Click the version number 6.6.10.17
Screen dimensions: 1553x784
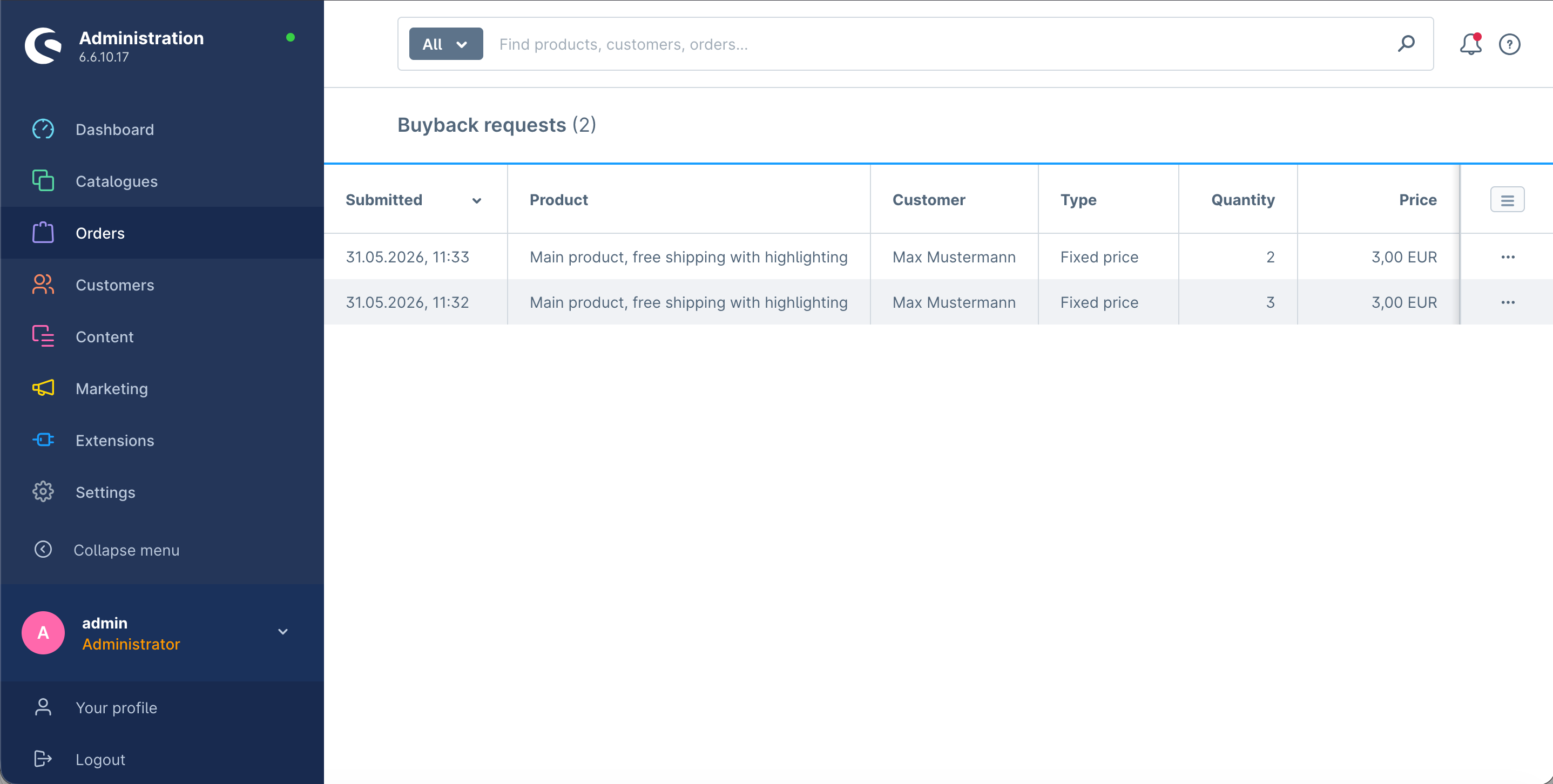[104, 57]
